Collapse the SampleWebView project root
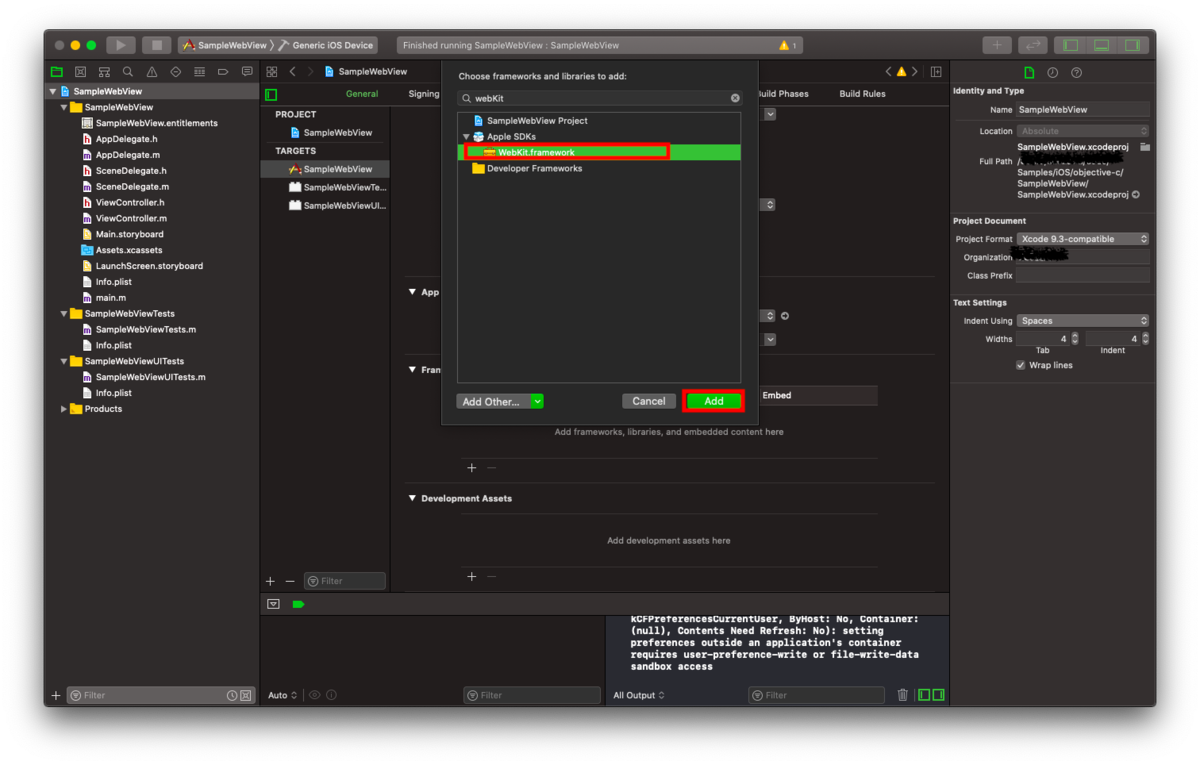This screenshot has height=765, width=1200. (x=53, y=91)
